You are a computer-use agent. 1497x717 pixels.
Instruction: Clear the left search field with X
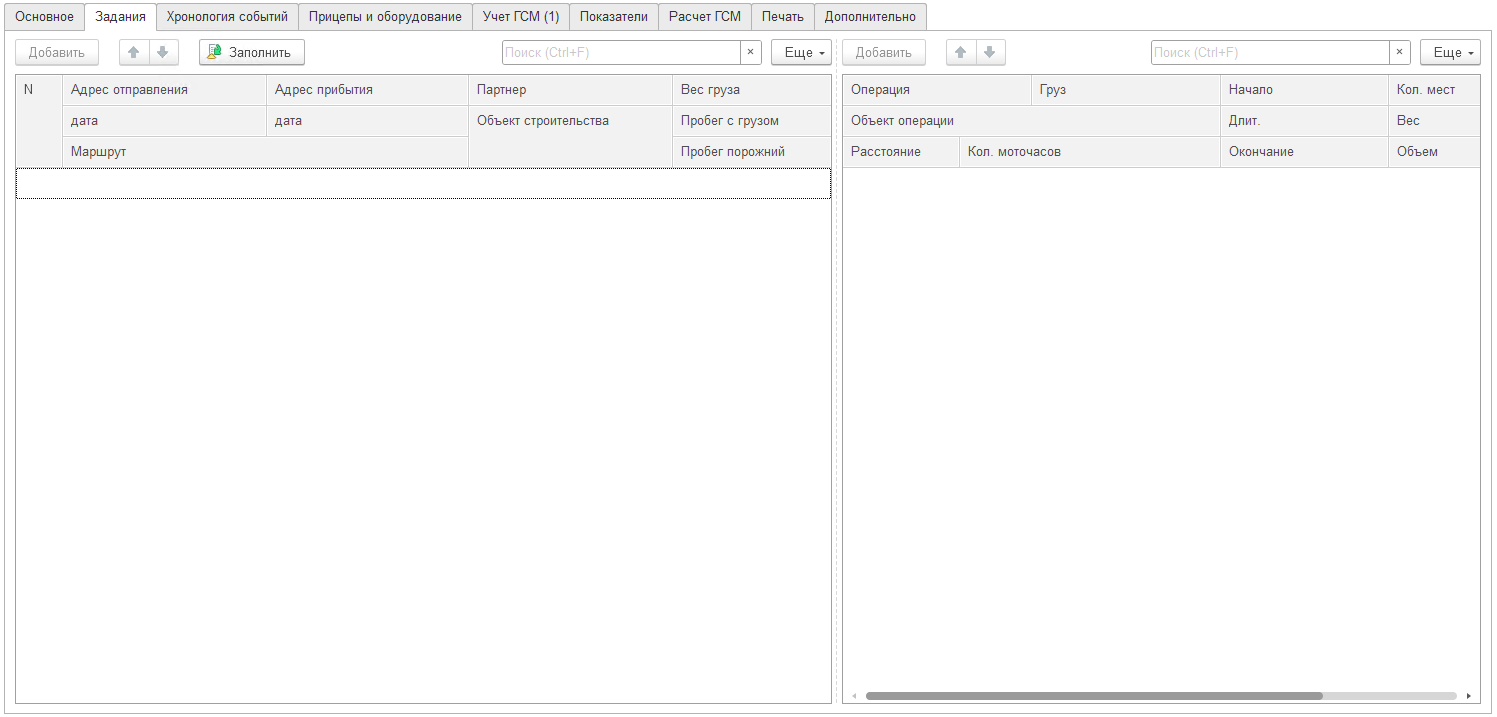pyautogui.click(x=750, y=52)
